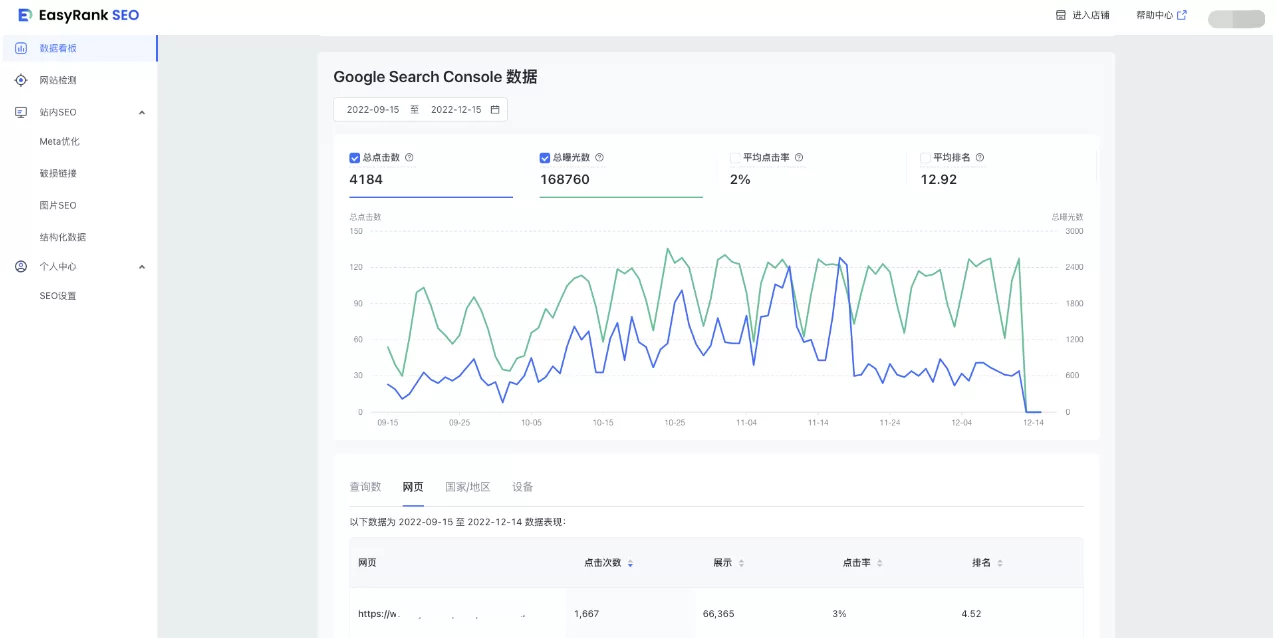1276x638 pixels.
Task: Click the 网站检测 target icon
Action: pyautogui.click(x=21, y=80)
